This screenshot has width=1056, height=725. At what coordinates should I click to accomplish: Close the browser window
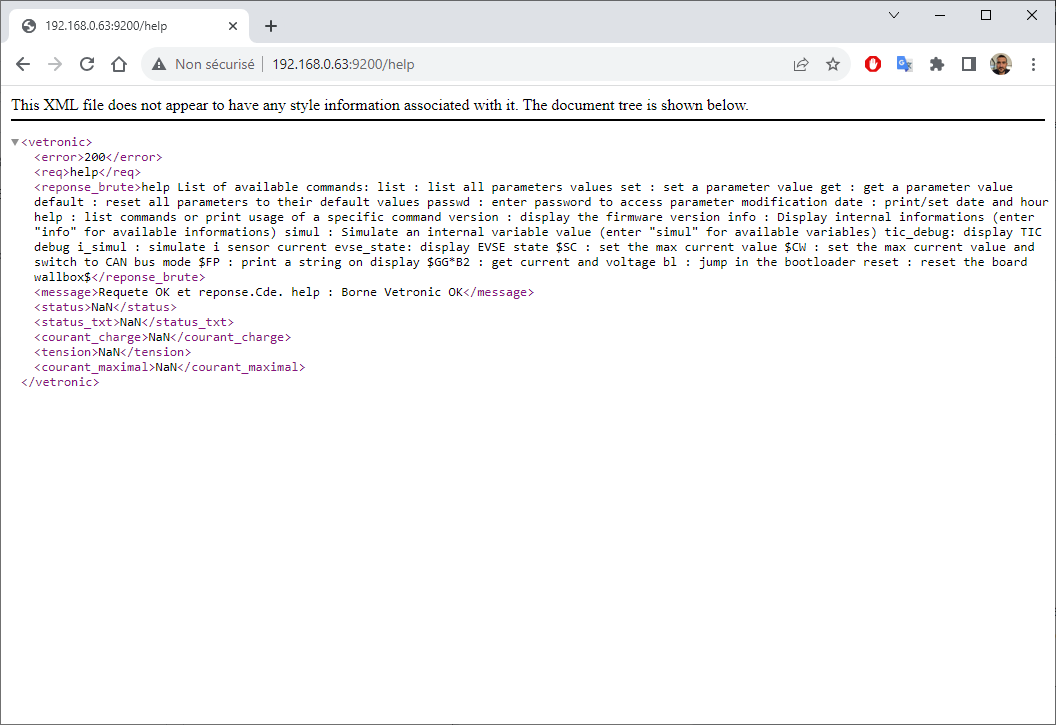tap(1032, 15)
